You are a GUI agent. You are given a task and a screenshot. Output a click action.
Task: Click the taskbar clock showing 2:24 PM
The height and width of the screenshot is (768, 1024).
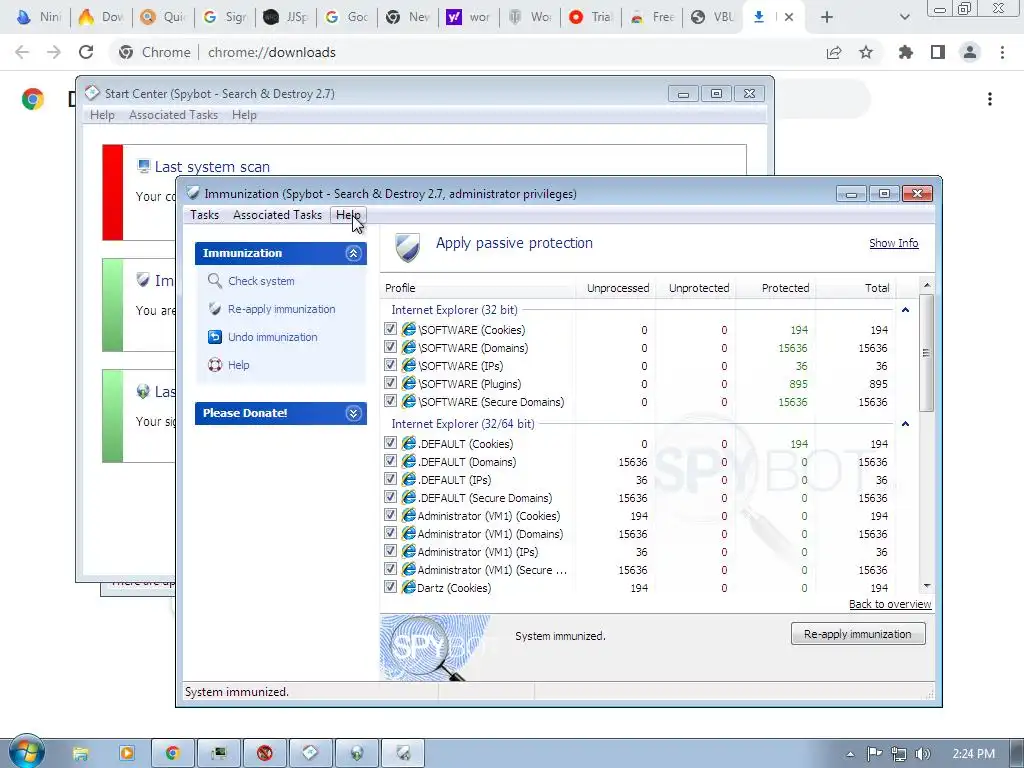pyautogui.click(x=973, y=754)
